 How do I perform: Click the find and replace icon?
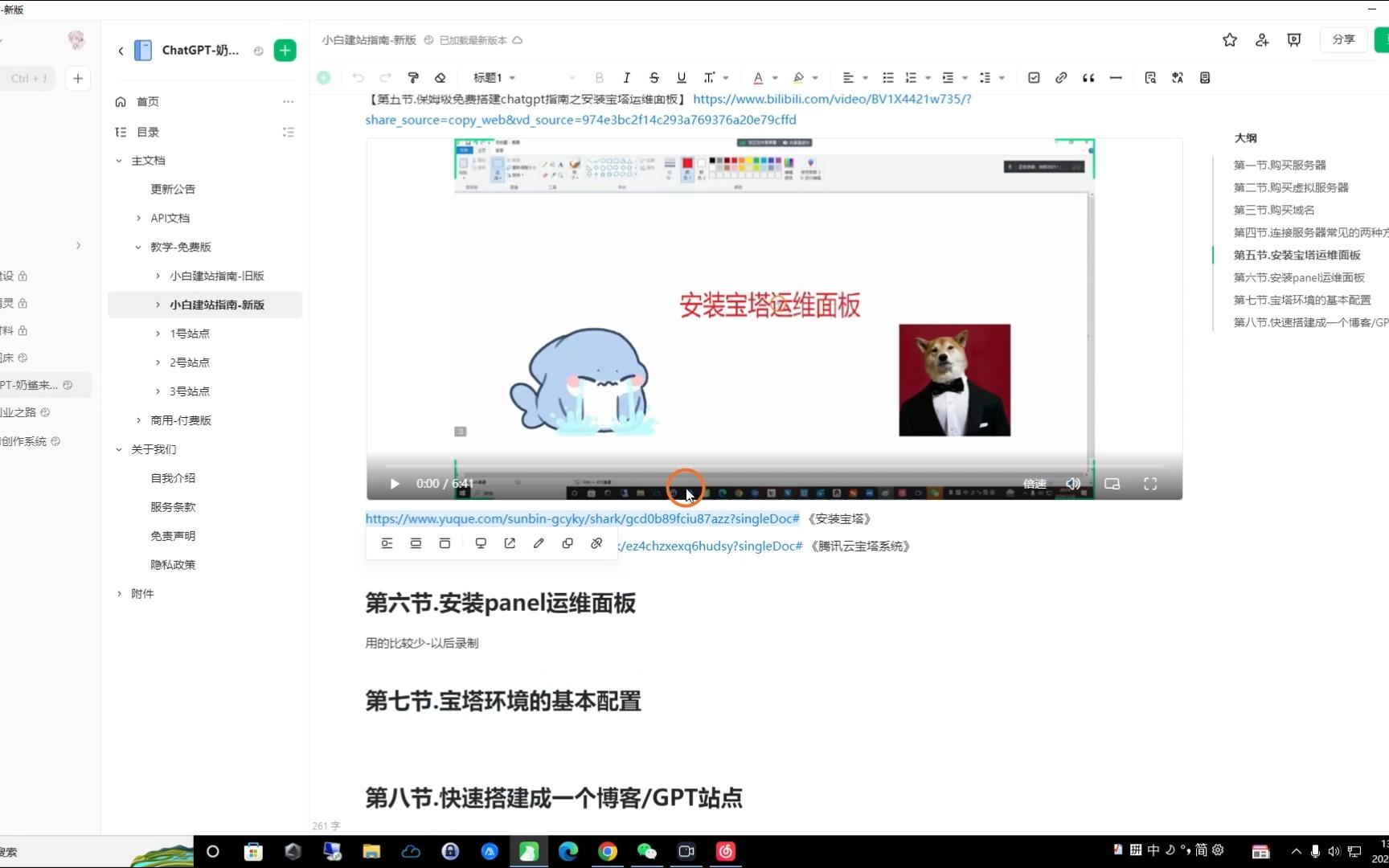tap(1150, 78)
